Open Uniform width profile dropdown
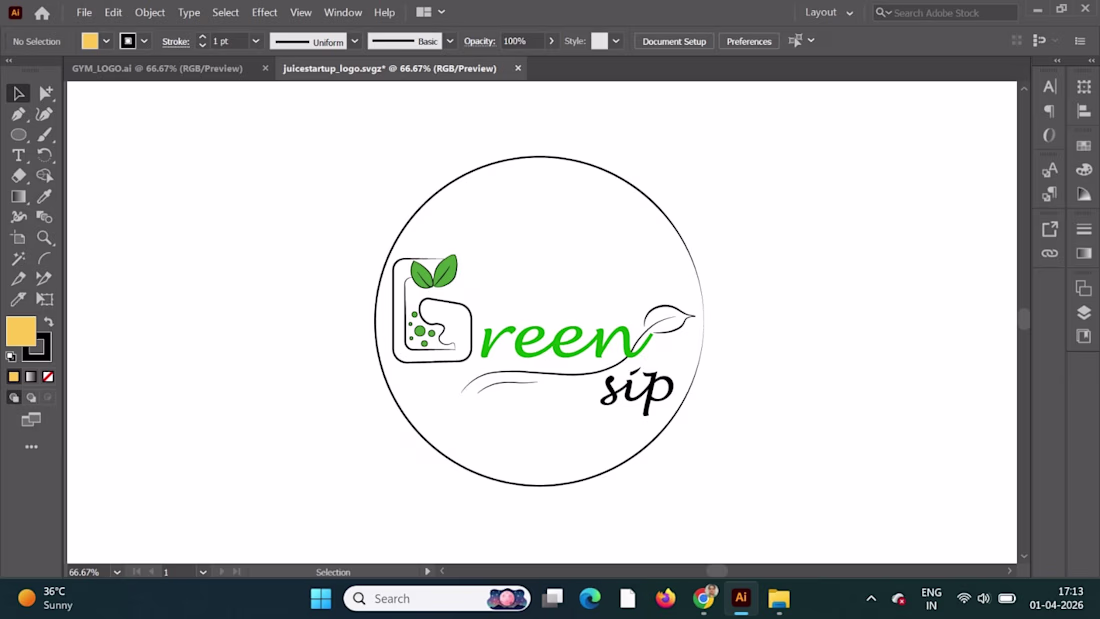 [354, 41]
